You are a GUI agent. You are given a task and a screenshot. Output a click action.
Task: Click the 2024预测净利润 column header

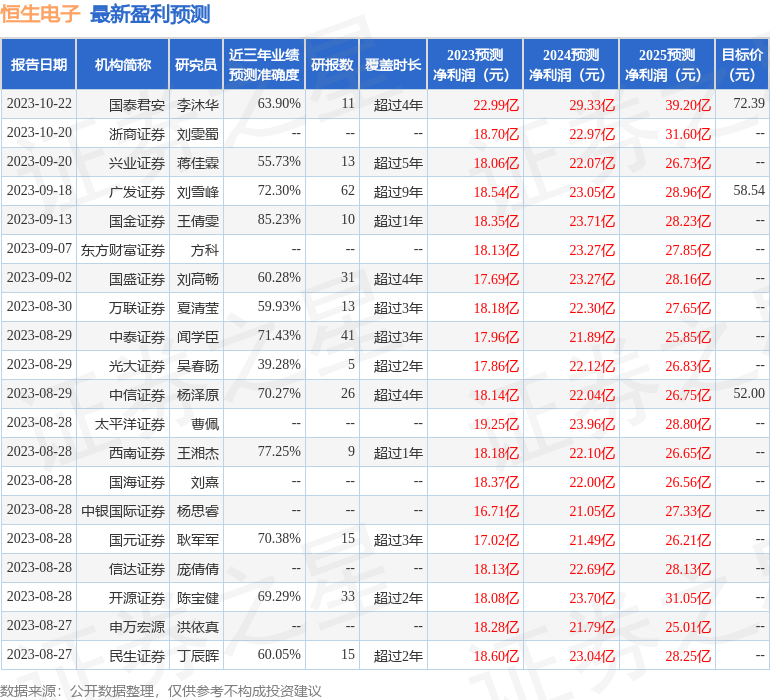coord(571,64)
